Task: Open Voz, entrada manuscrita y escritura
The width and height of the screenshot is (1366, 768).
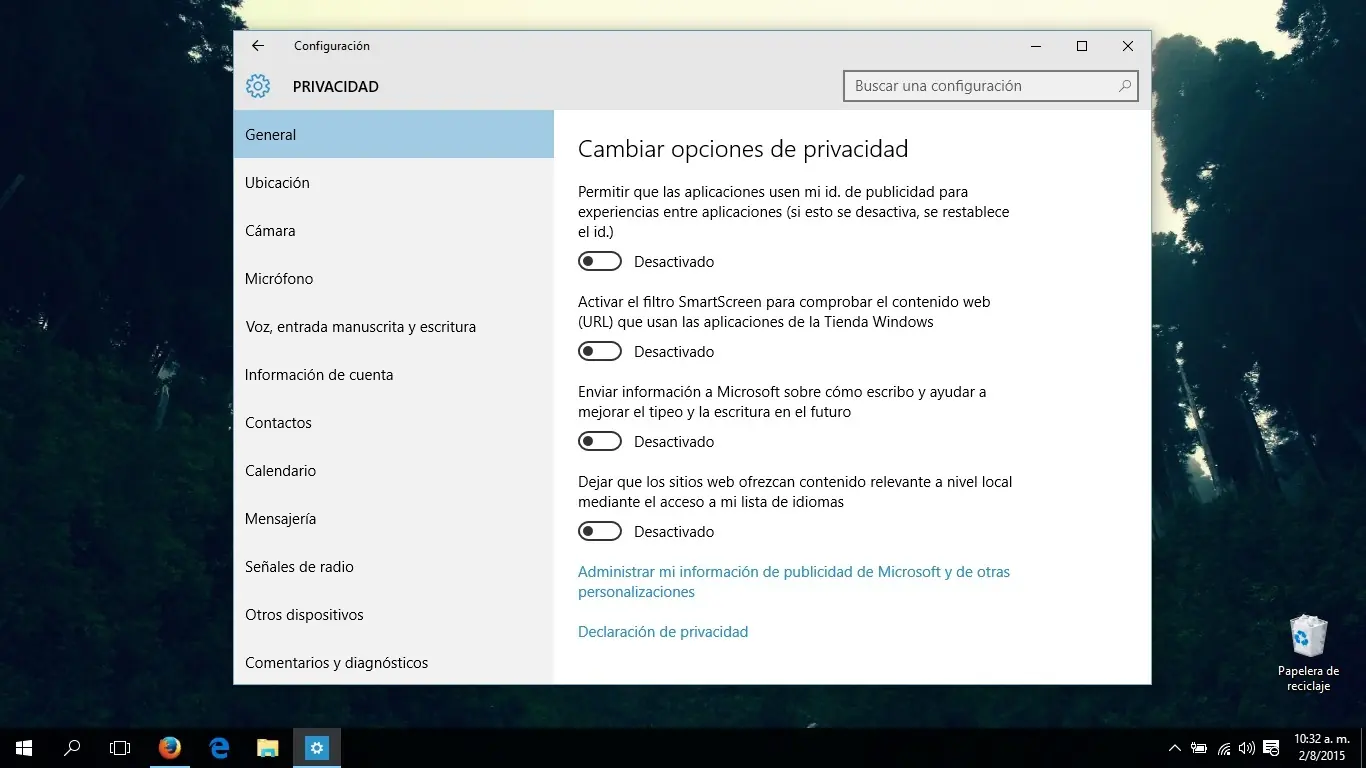Action: (393, 326)
